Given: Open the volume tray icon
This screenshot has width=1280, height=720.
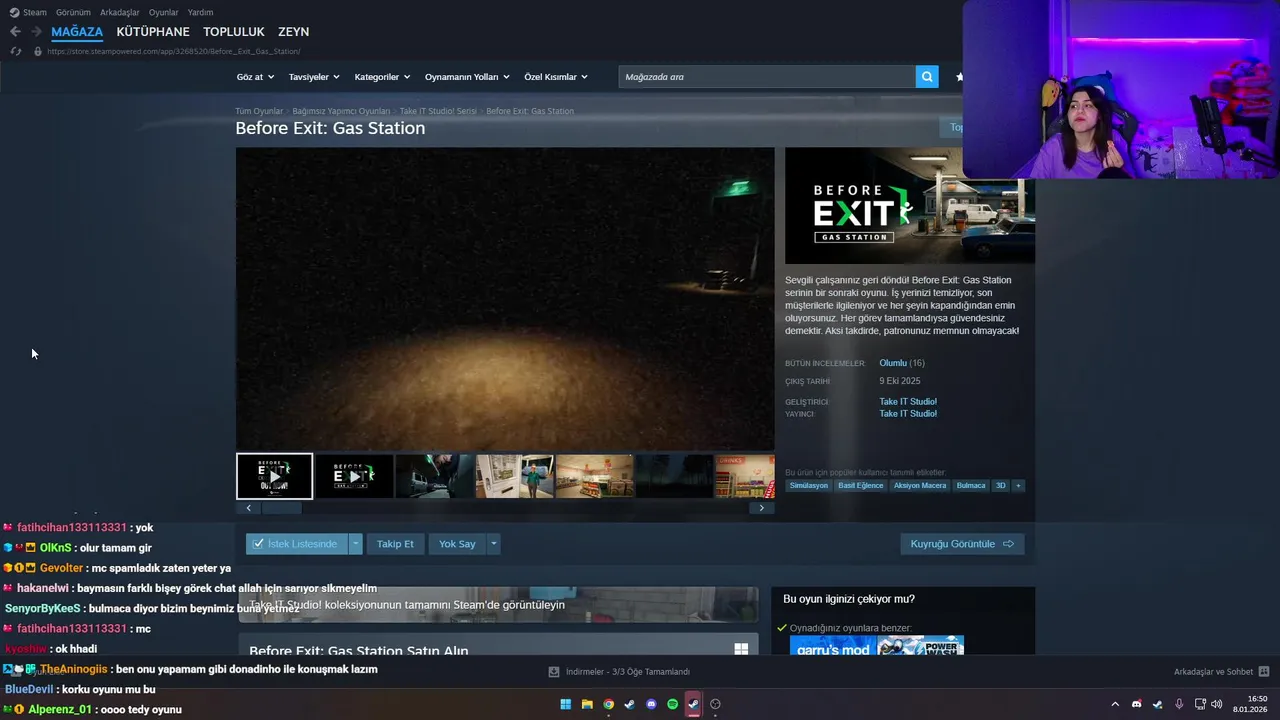Looking at the screenshot, I should pyautogui.click(x=1217, y=704).
